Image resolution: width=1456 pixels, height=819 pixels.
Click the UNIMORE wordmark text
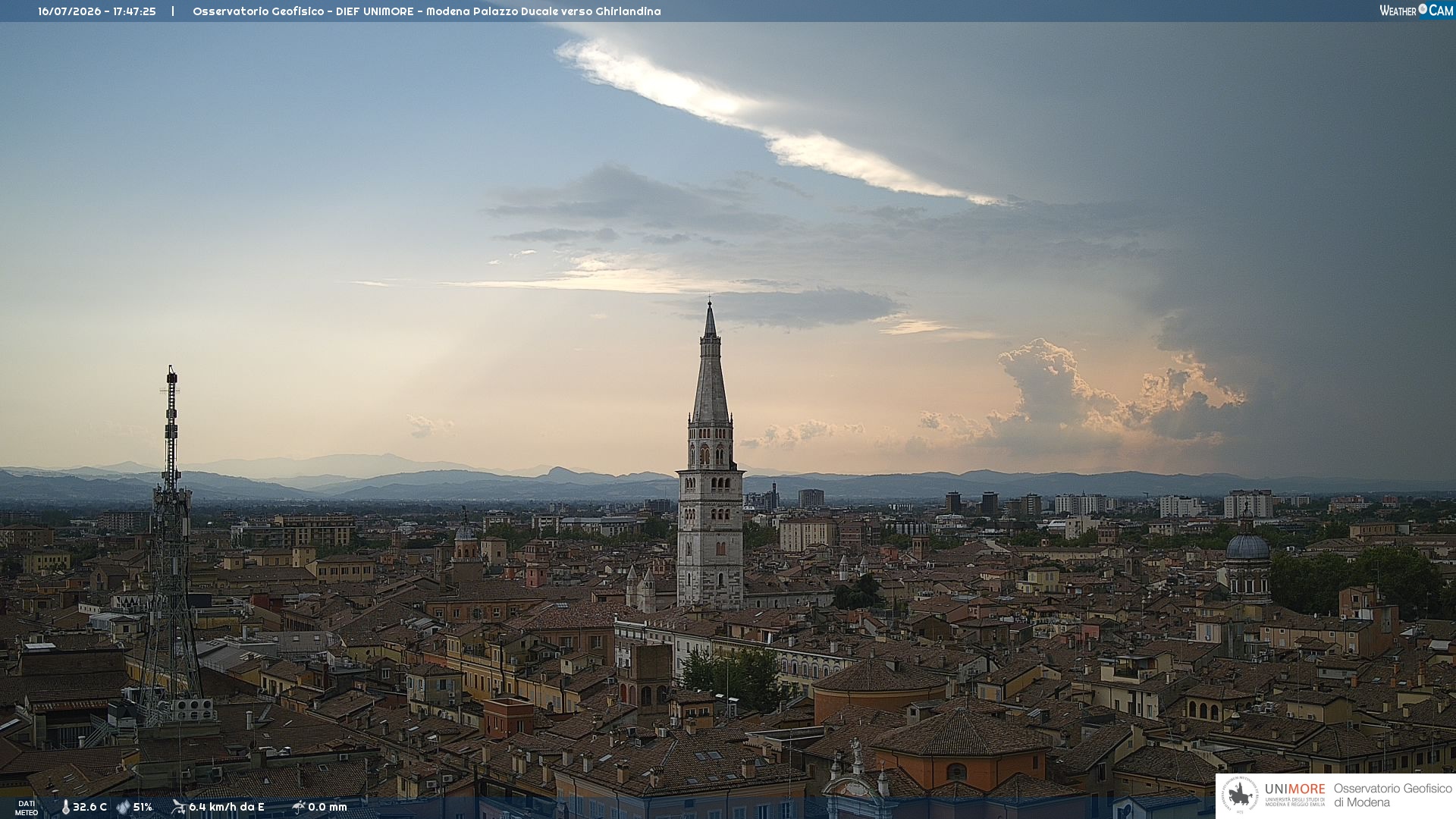[1295, 789]
